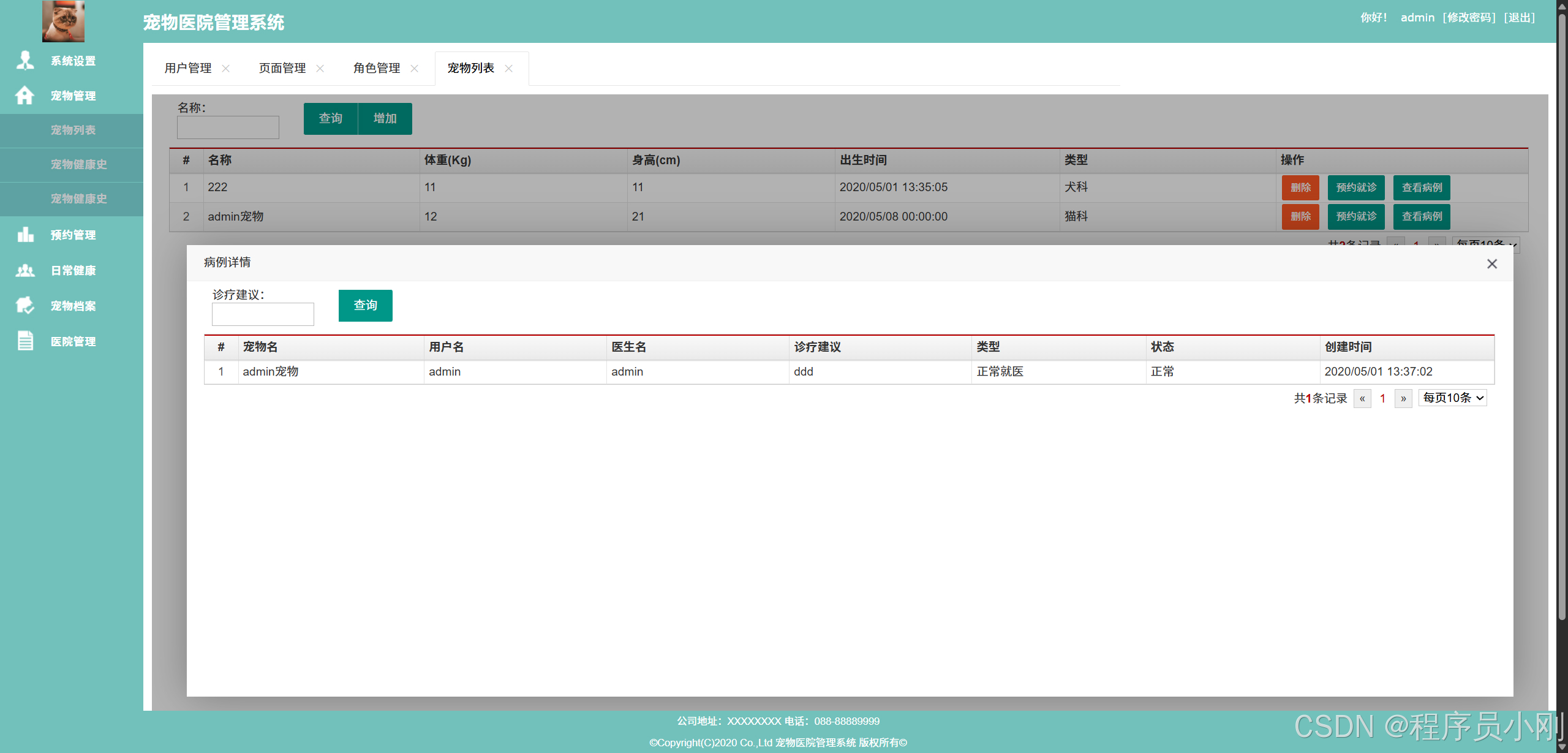Switch to the 宠物列表 tab

click(470, 68)
